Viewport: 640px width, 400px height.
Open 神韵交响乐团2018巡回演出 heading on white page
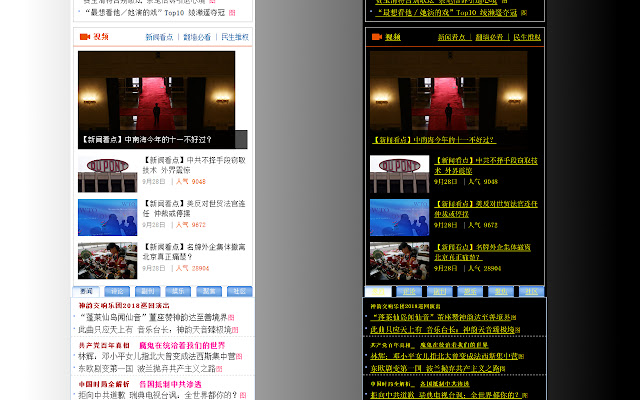(124, 305)
